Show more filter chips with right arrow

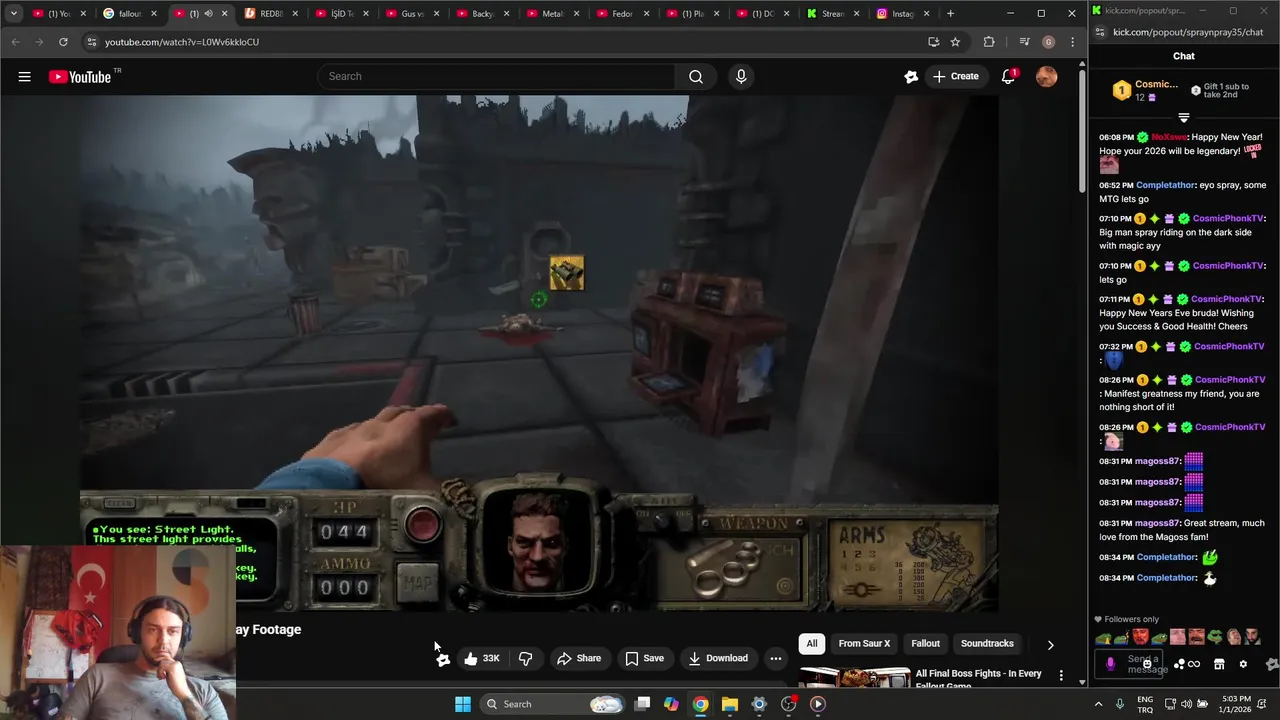(1050, 645)
